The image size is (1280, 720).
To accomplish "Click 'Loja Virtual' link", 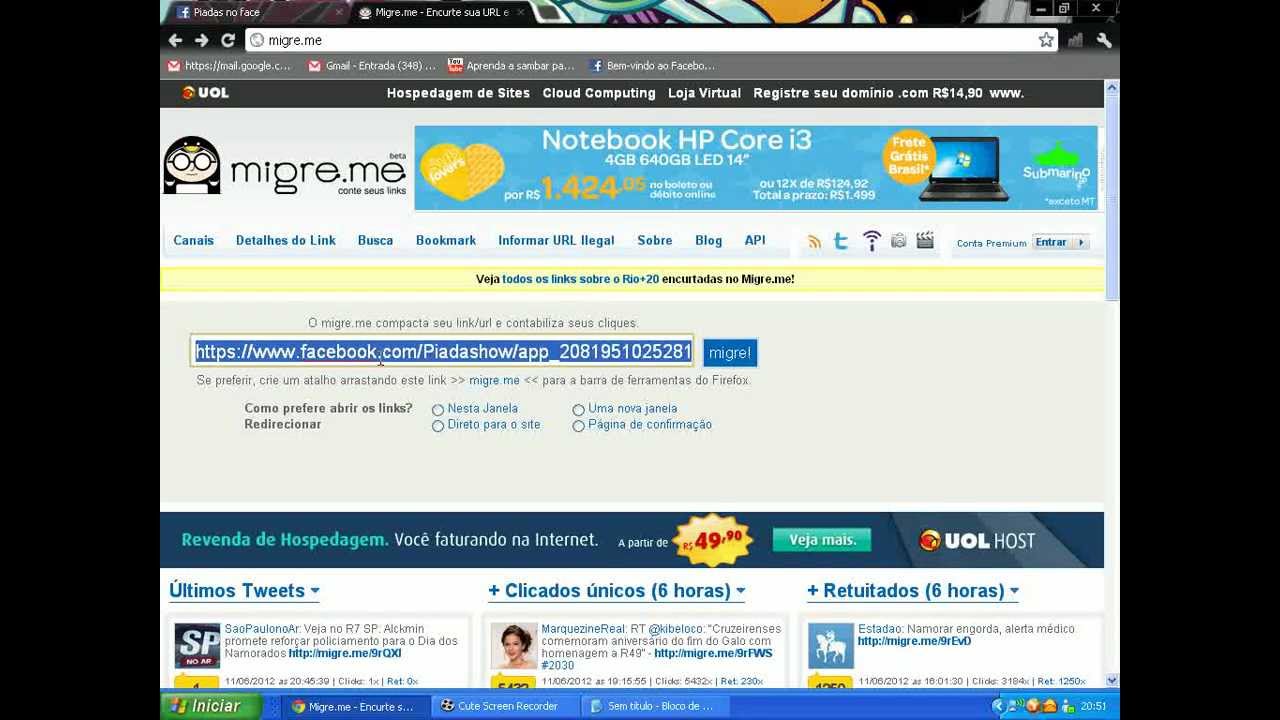I will pyautogui.click(x=705, y=93).
